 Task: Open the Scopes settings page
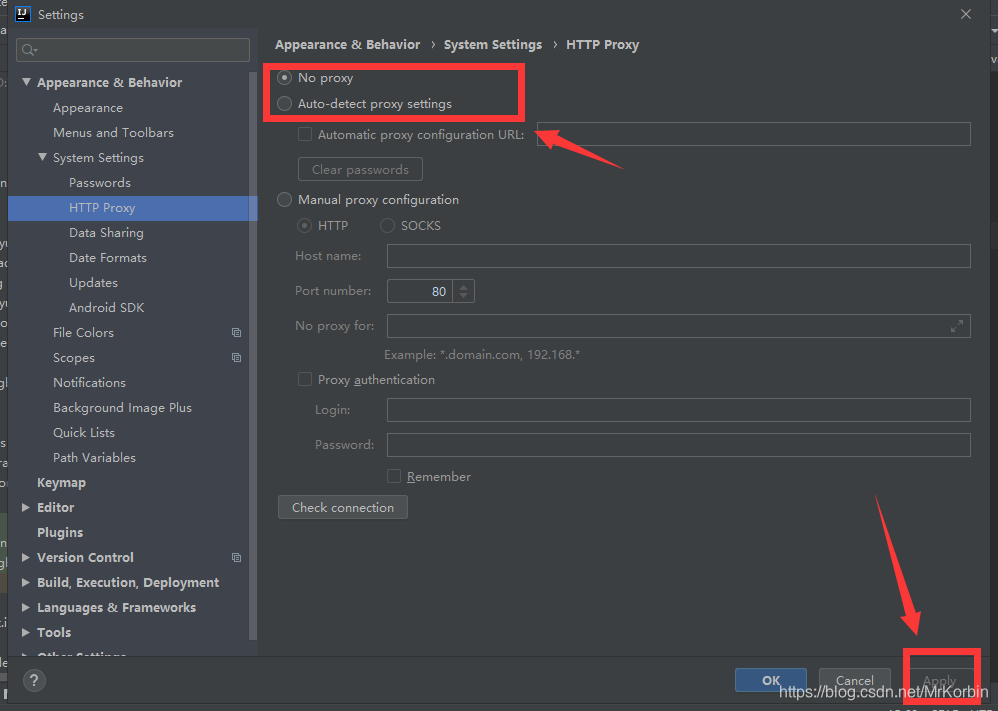click(74, 358)
